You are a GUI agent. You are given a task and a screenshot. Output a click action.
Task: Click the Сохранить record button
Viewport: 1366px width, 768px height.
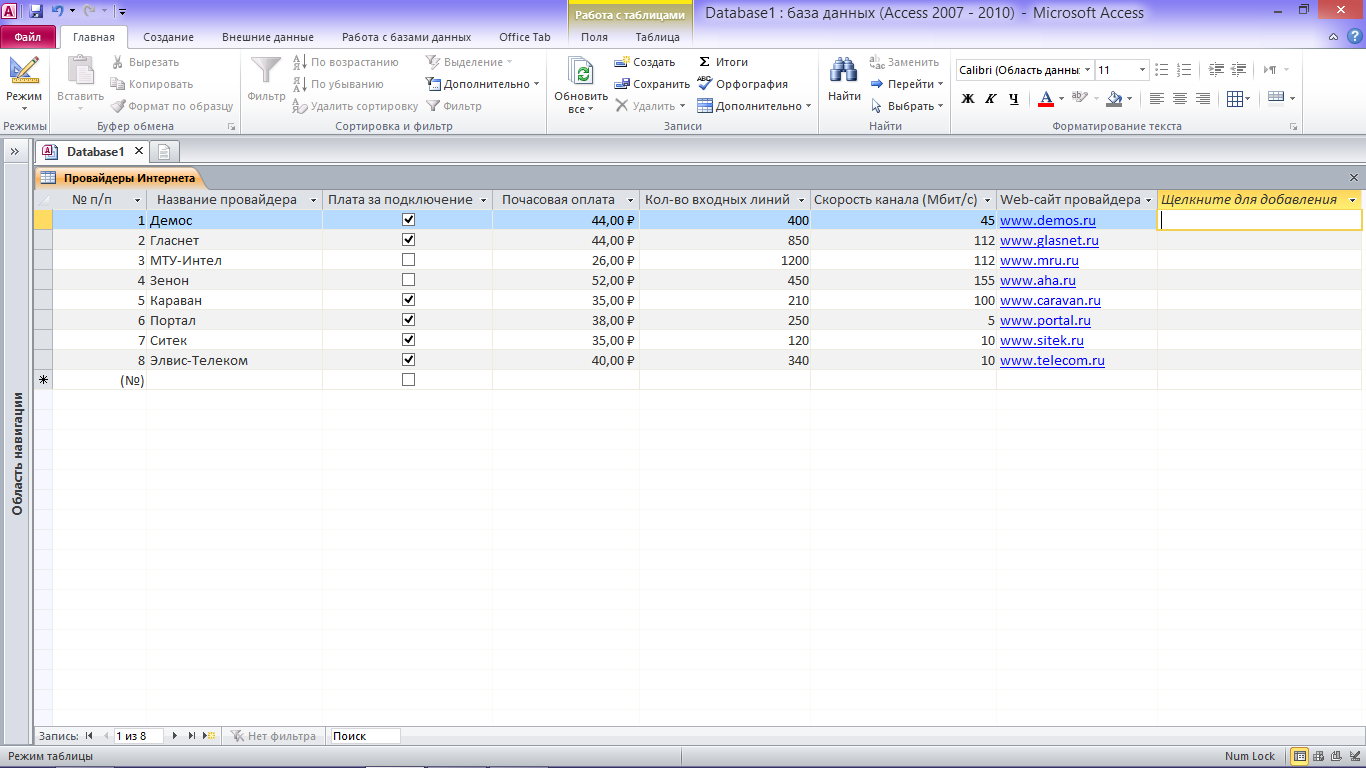tap(652, 84)
